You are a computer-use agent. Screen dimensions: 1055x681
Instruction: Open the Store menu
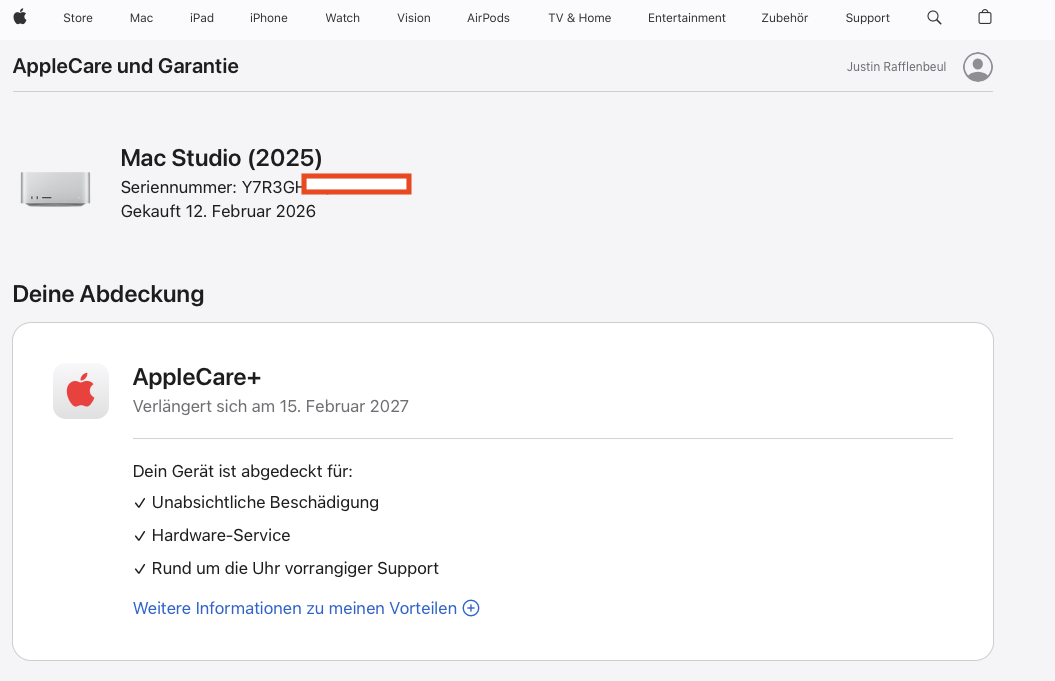[78, 18]
